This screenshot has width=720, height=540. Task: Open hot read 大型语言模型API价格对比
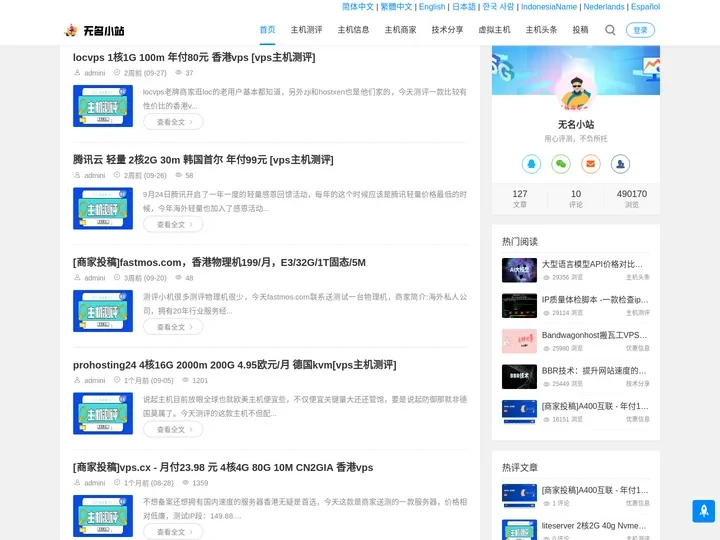click(592, 264)
